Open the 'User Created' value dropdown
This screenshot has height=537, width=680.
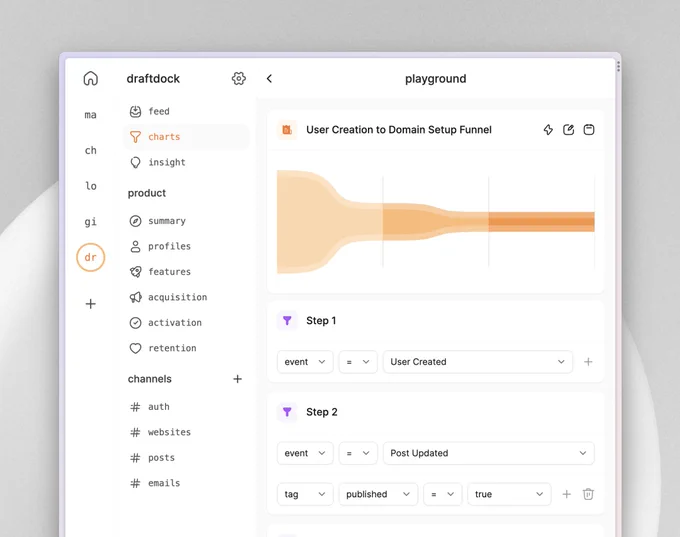pyautogui.click(x=478, y=362)
